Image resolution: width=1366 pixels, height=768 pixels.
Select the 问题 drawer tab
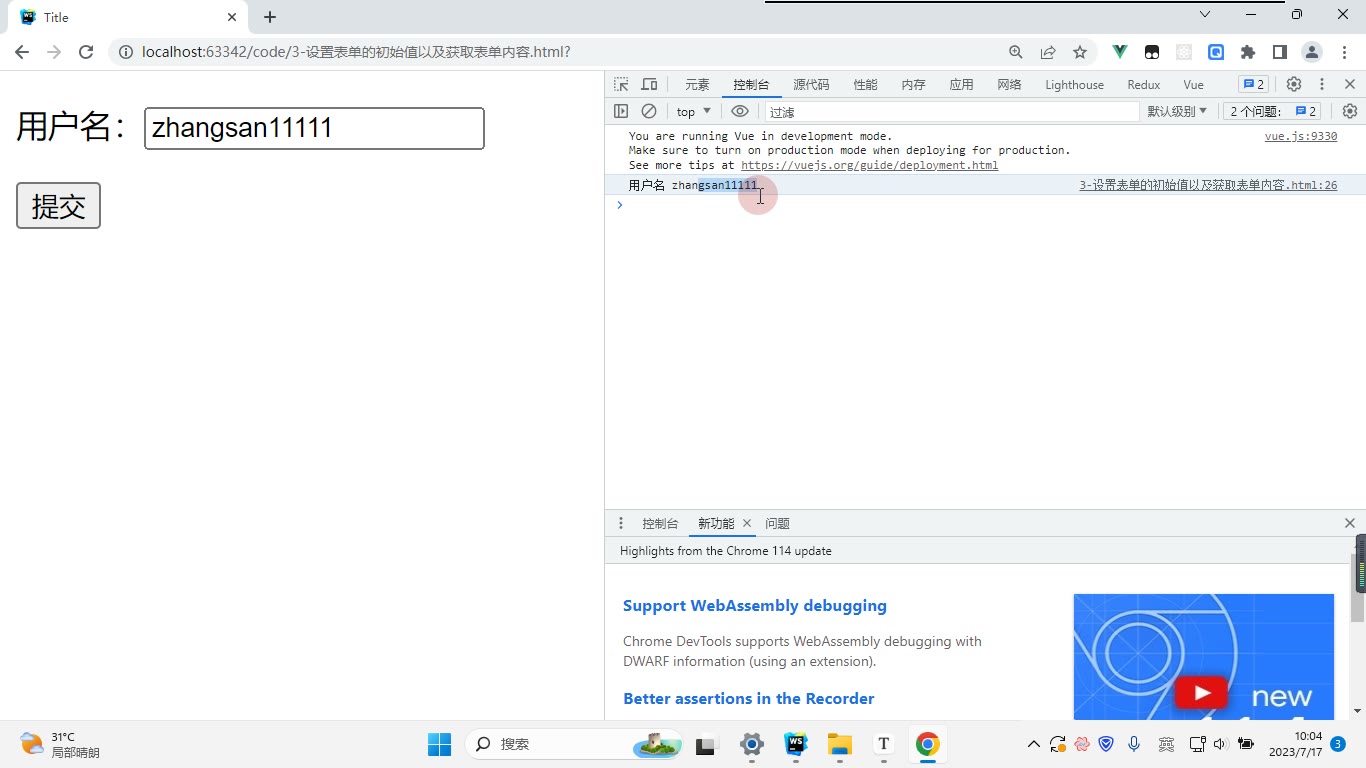(x=777, y=523)
